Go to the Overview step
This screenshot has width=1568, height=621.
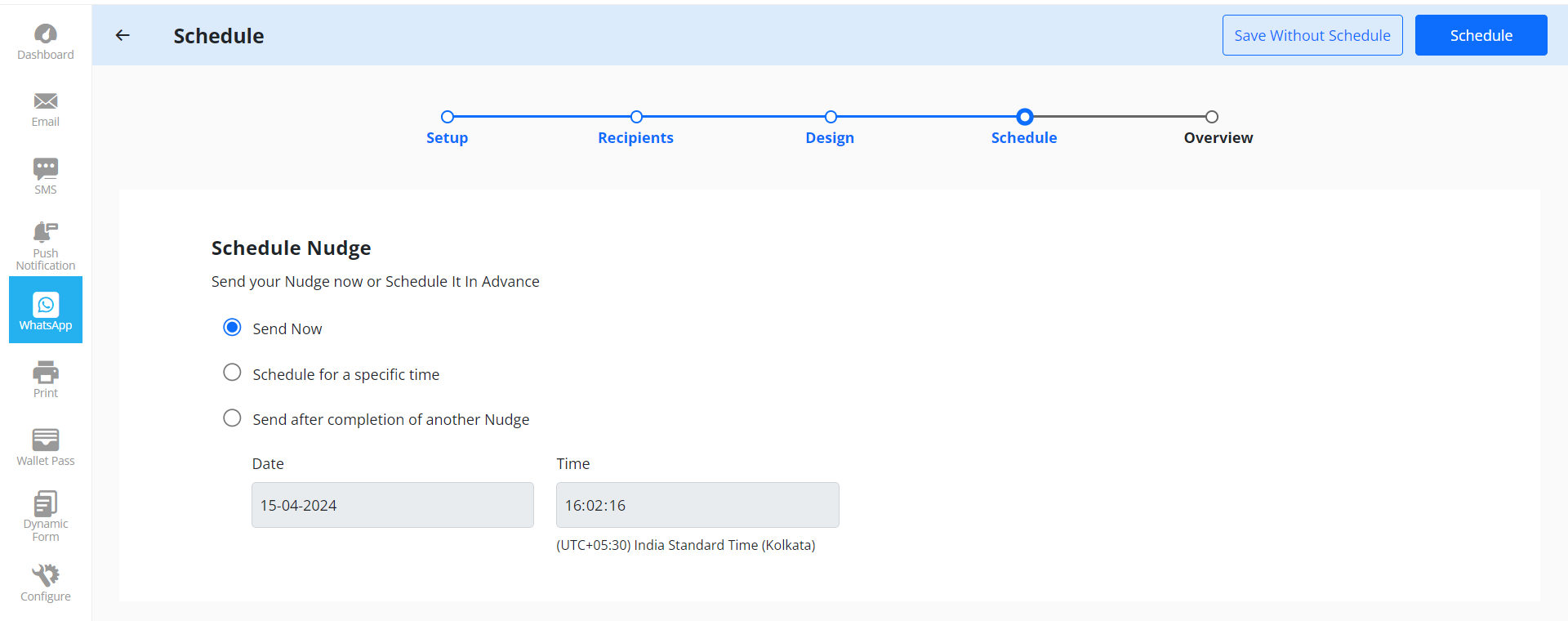(x=1218, y=138)
